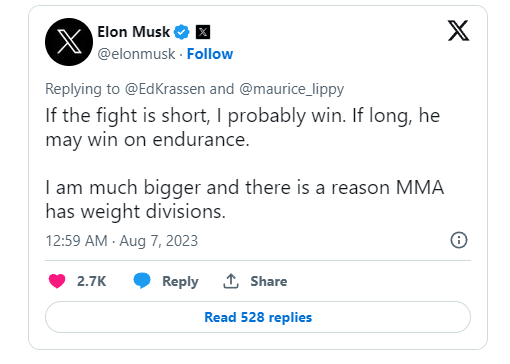The width and height of the screenshot is (510, 364).
Task: Click the small black X affiliation badge
Action: point(203,32)
